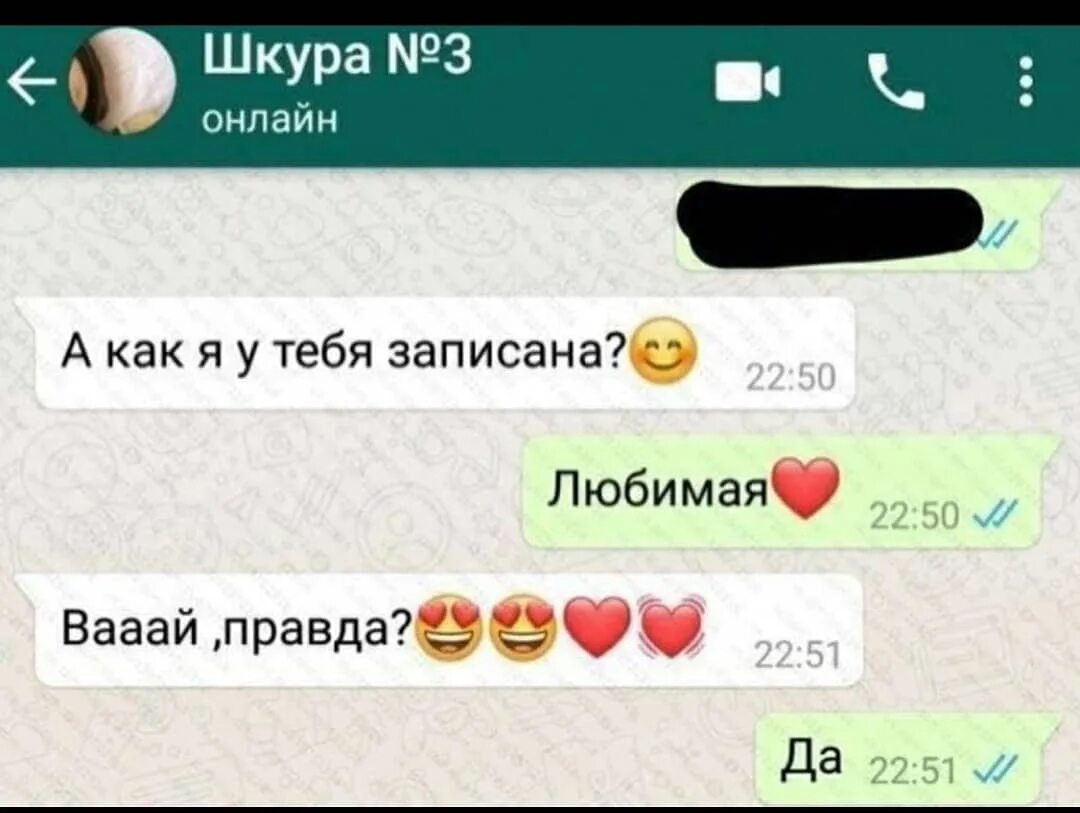Open contact info for Шкура №3
The height and width of the screenshot is (813, 1080).
(337, 55)
